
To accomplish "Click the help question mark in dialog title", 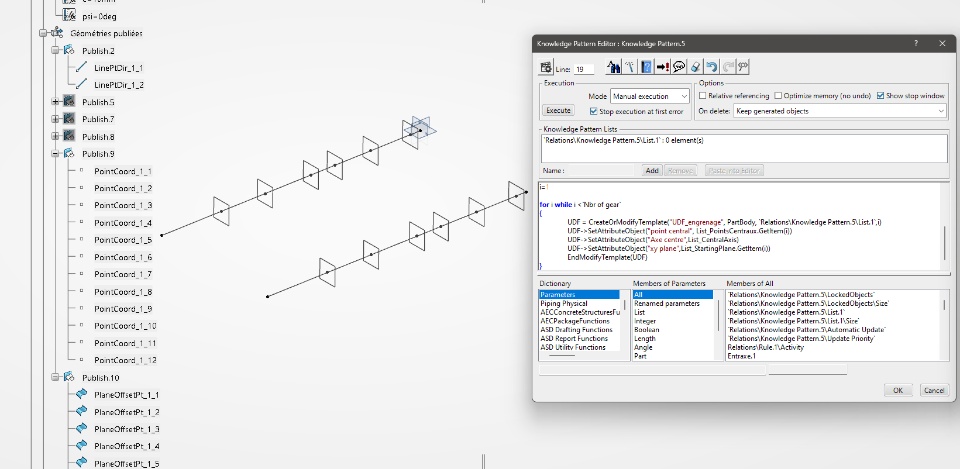I will 916,43.
